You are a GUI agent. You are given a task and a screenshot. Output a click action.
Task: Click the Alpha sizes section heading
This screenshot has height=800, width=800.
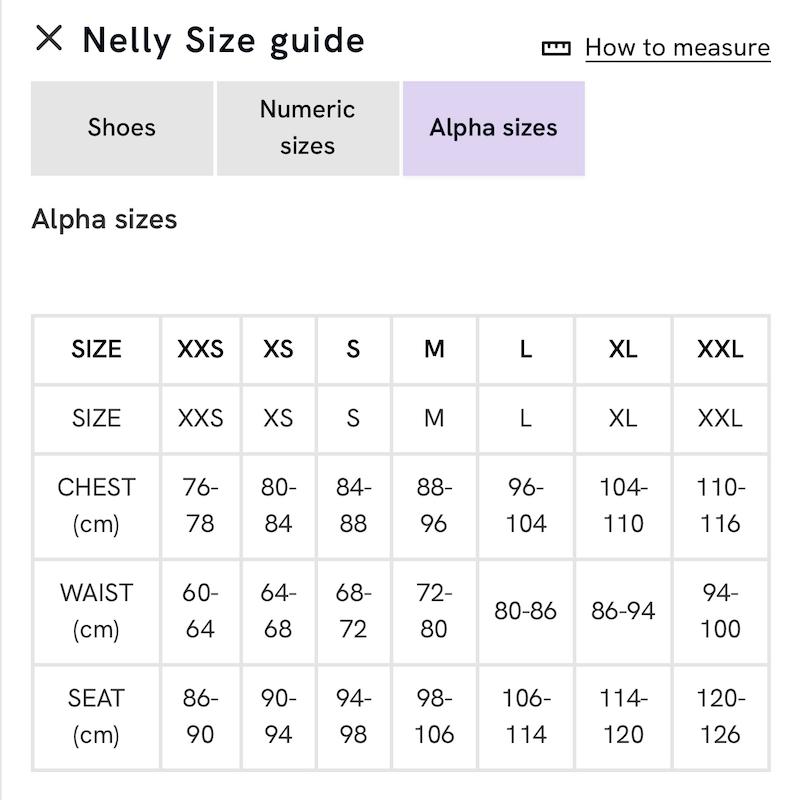[x=104, y=220]
